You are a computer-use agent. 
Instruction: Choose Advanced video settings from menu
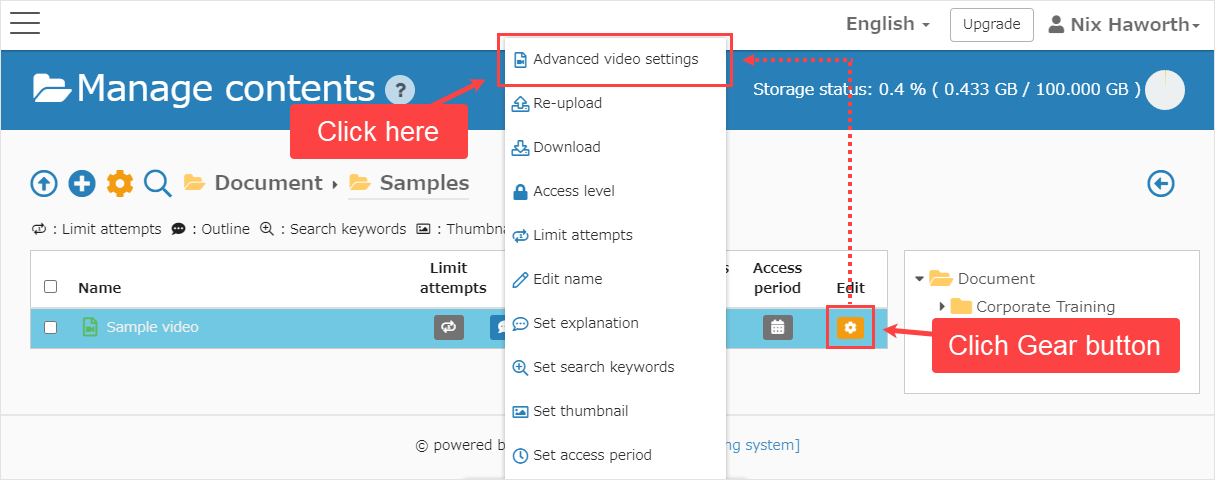click(x=615, y=59)
